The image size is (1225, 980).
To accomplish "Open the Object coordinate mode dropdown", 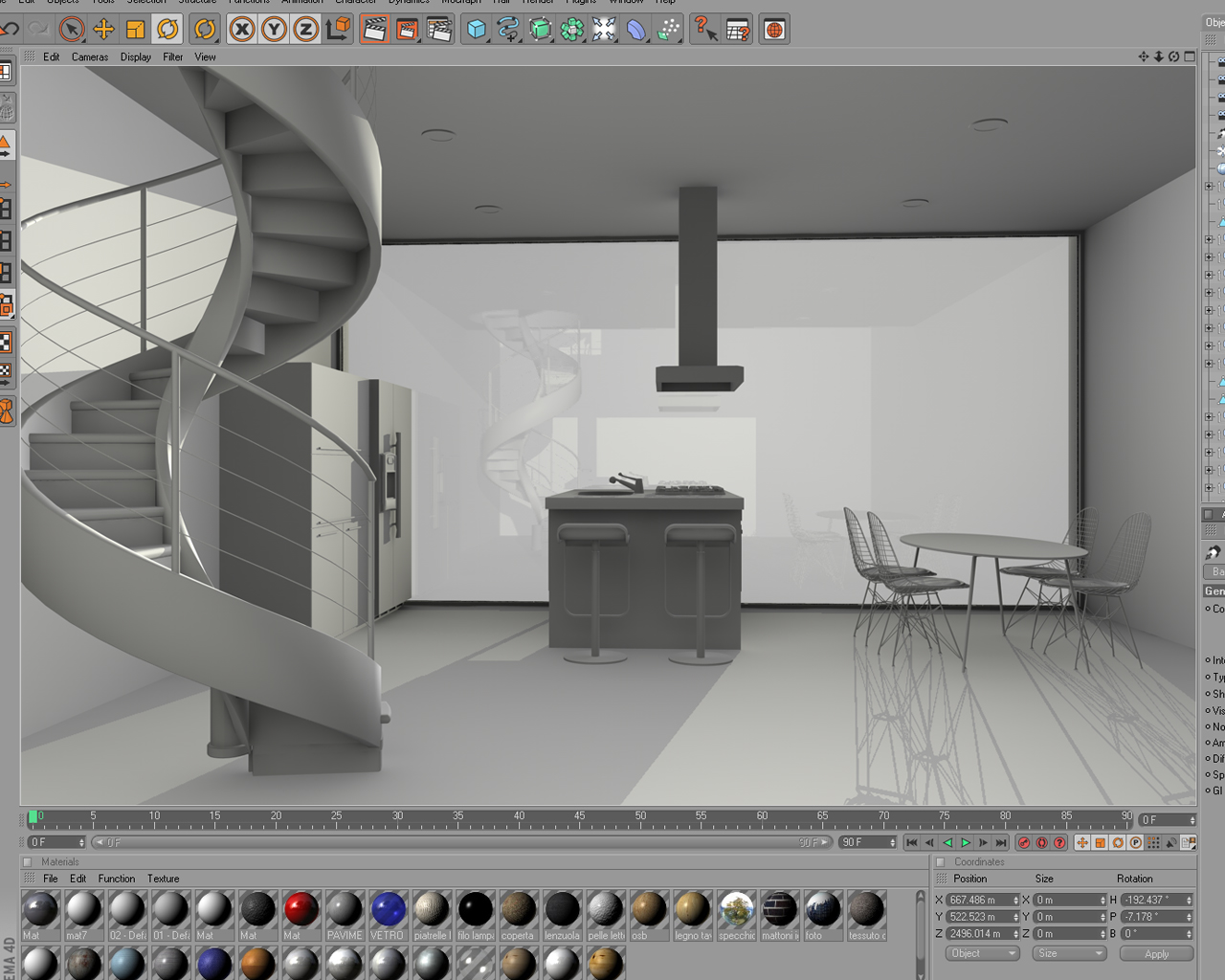I will point(982,953).
